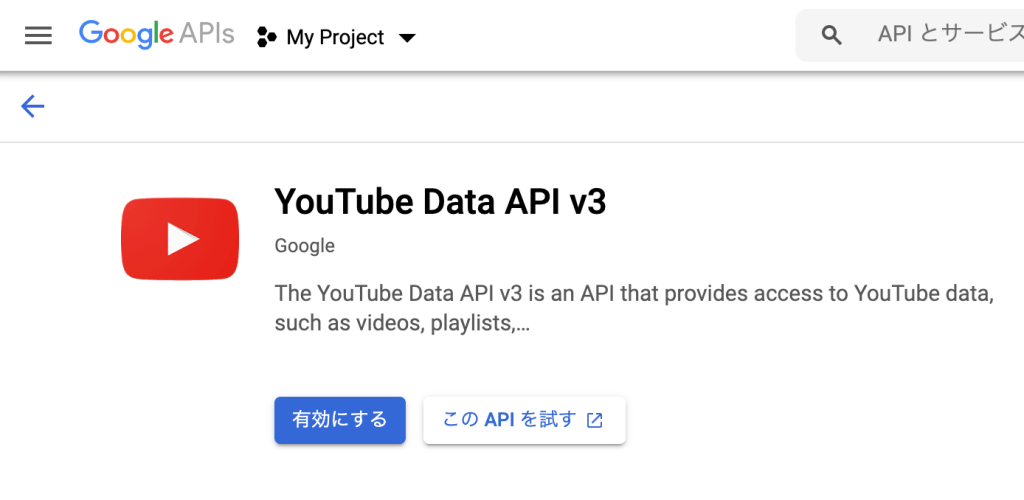Click the white play triangle in YouTube logo

click(182, 239)
